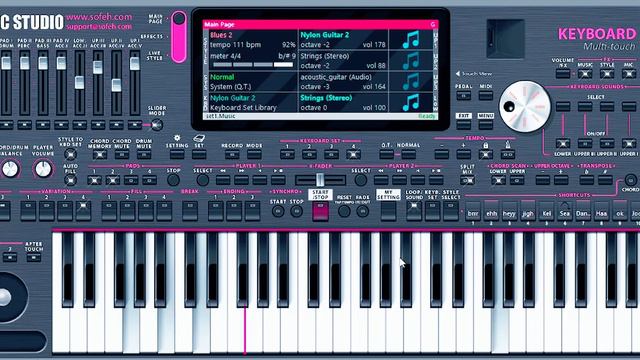Viewport: 640px width, 360px height.
Task: Toggle Lower keyboard sound on/off
Action: [563, 143]
